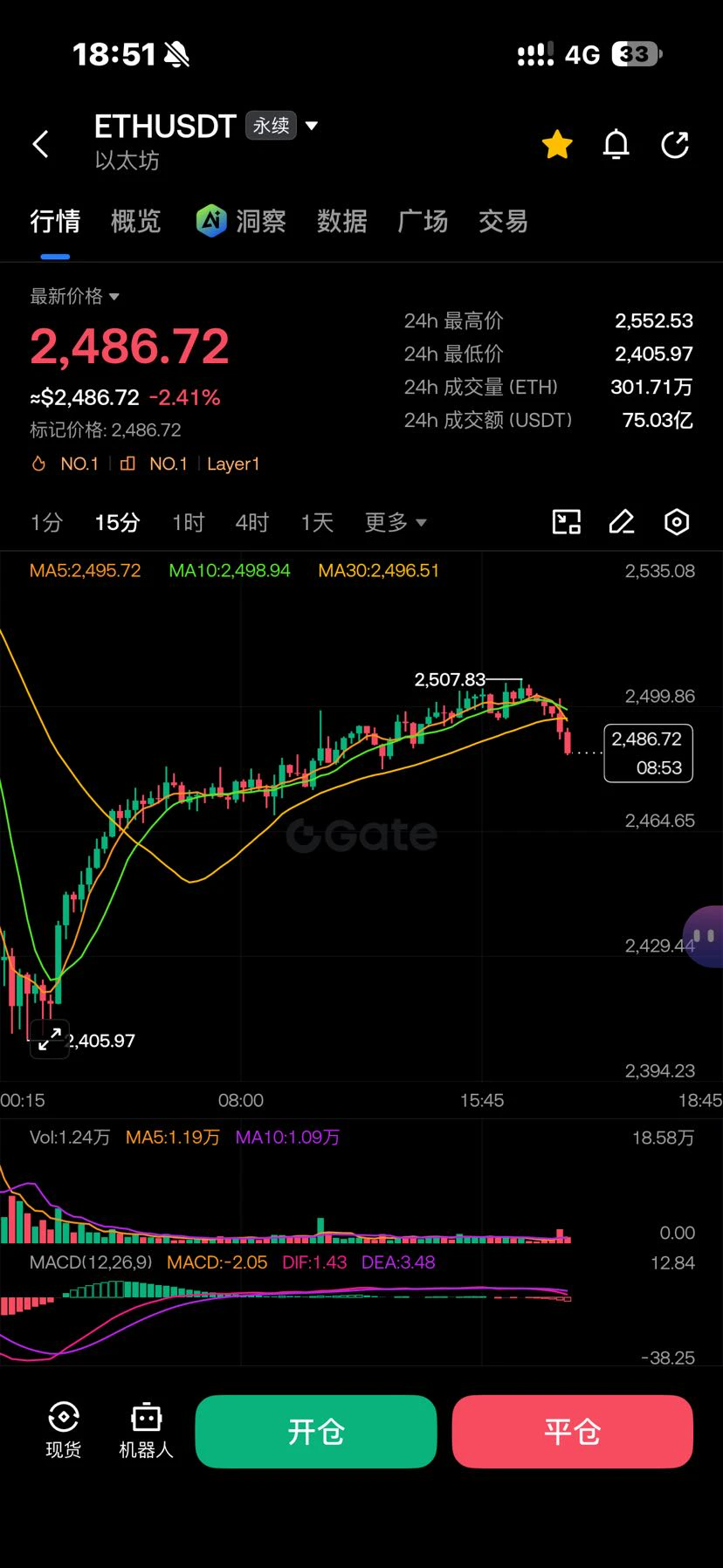Tap the green 开仓 button

pyautogui.click(x=316, y=1431)
